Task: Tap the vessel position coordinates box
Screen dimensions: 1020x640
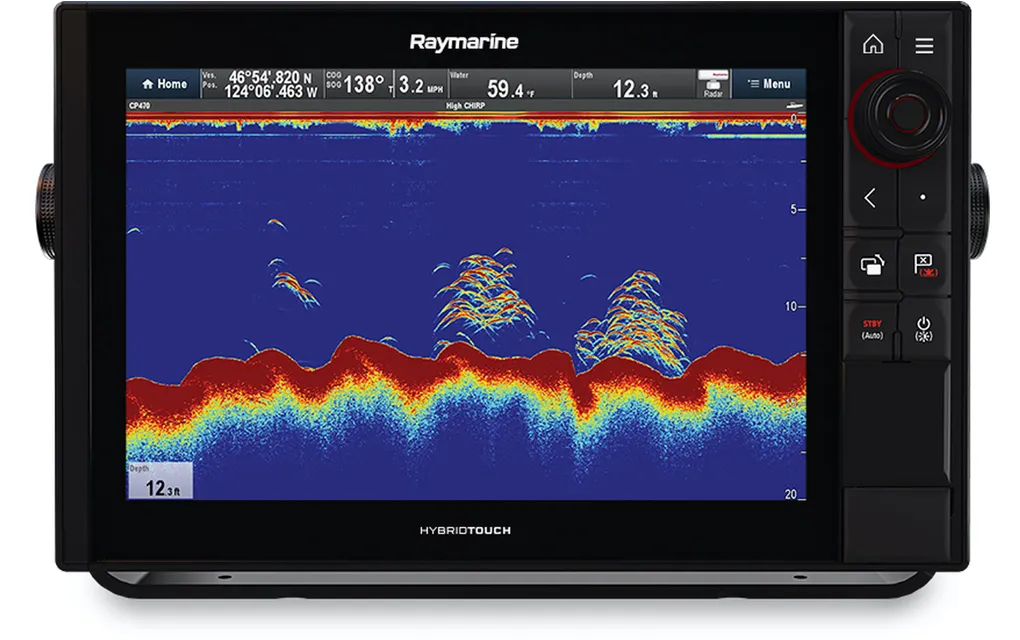Action: 261,84
